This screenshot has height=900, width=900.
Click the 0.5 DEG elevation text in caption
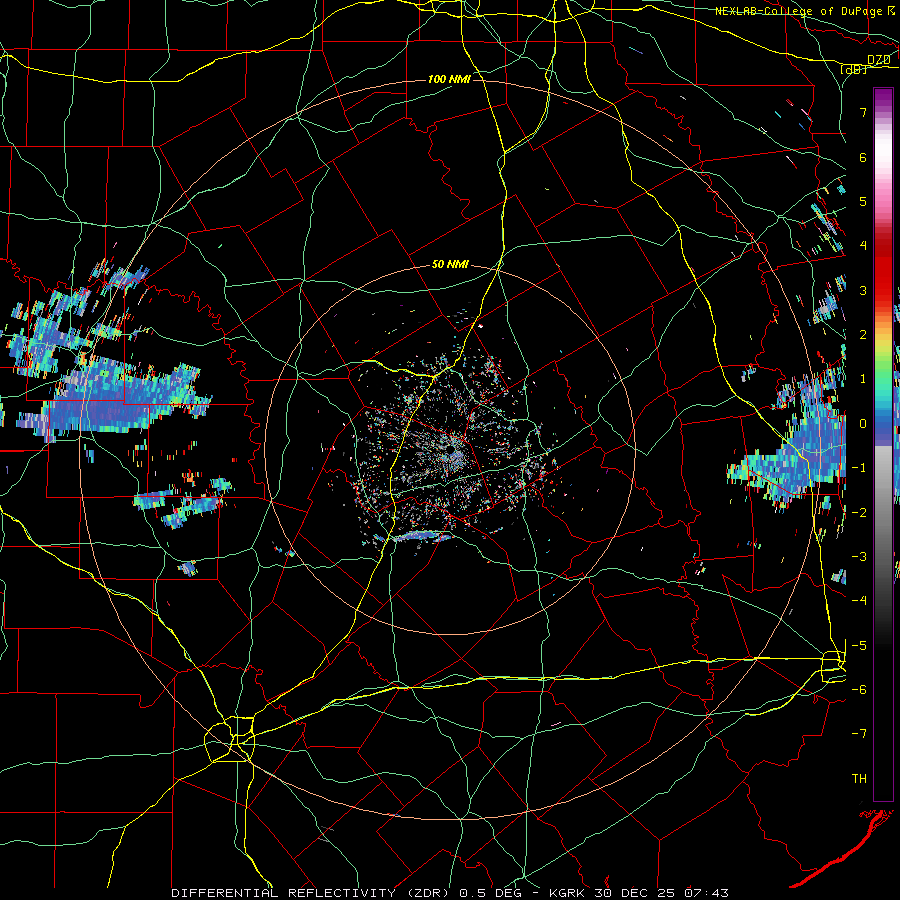tap(492, 893)
